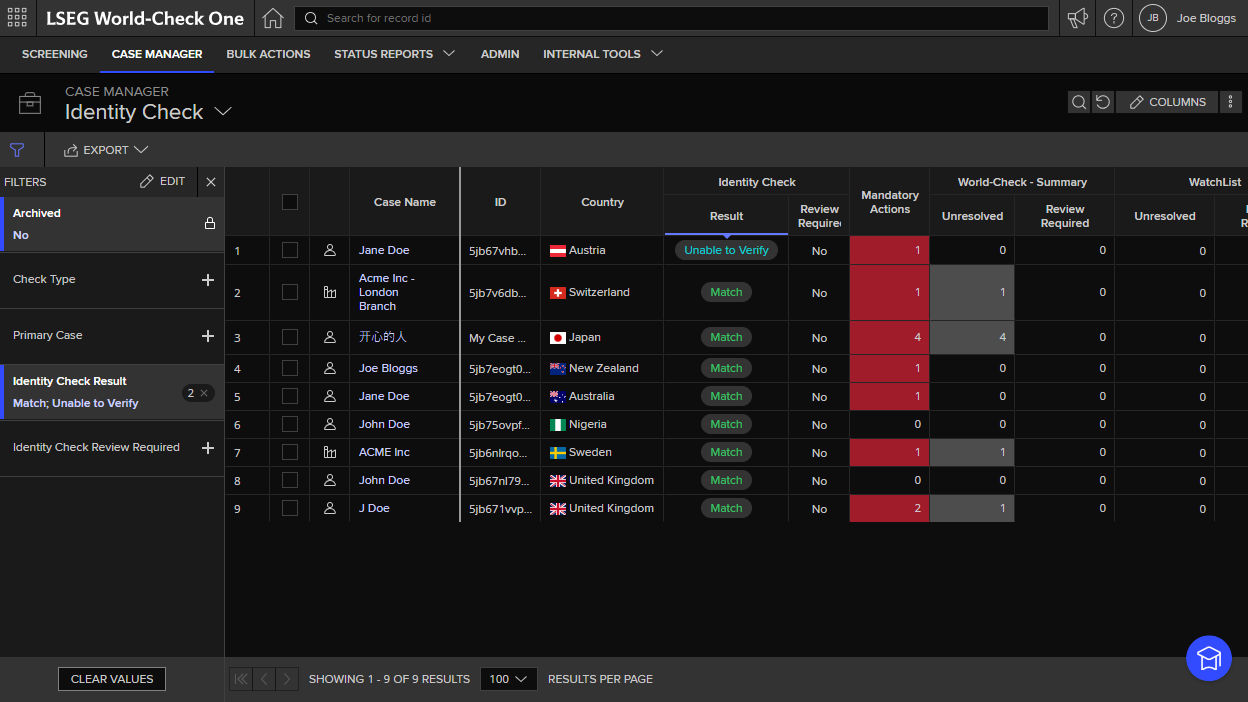The width and height of the screenshot is (1248, 702).
Task: Expand the Export dropdown
Action: 105,149
